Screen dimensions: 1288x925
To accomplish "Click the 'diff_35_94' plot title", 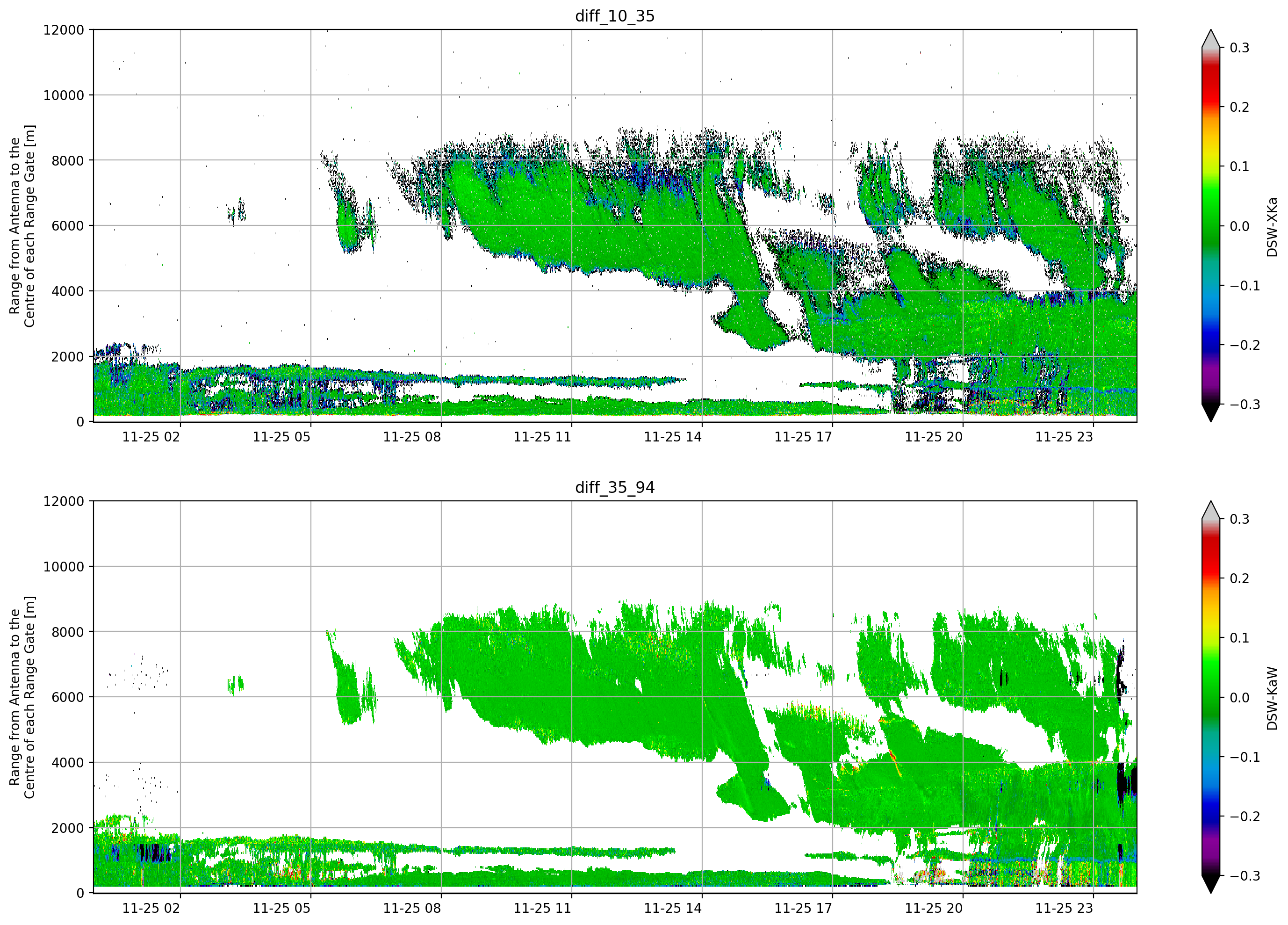I will [x=615, y=487].
